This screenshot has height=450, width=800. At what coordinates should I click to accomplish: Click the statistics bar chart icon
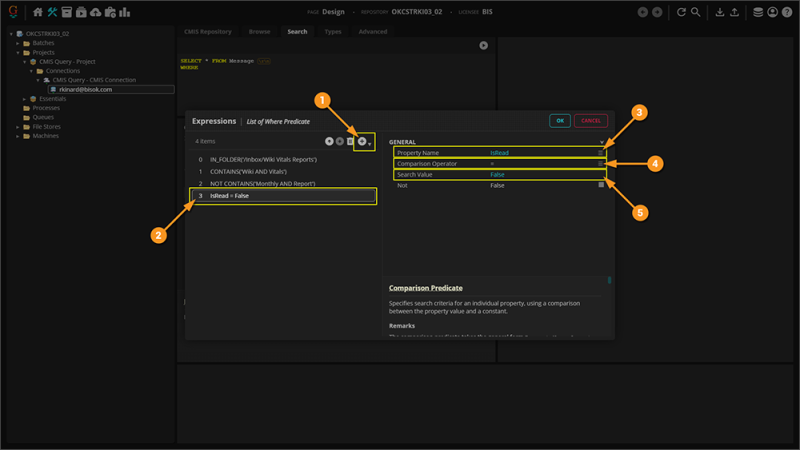coord(125,12)
